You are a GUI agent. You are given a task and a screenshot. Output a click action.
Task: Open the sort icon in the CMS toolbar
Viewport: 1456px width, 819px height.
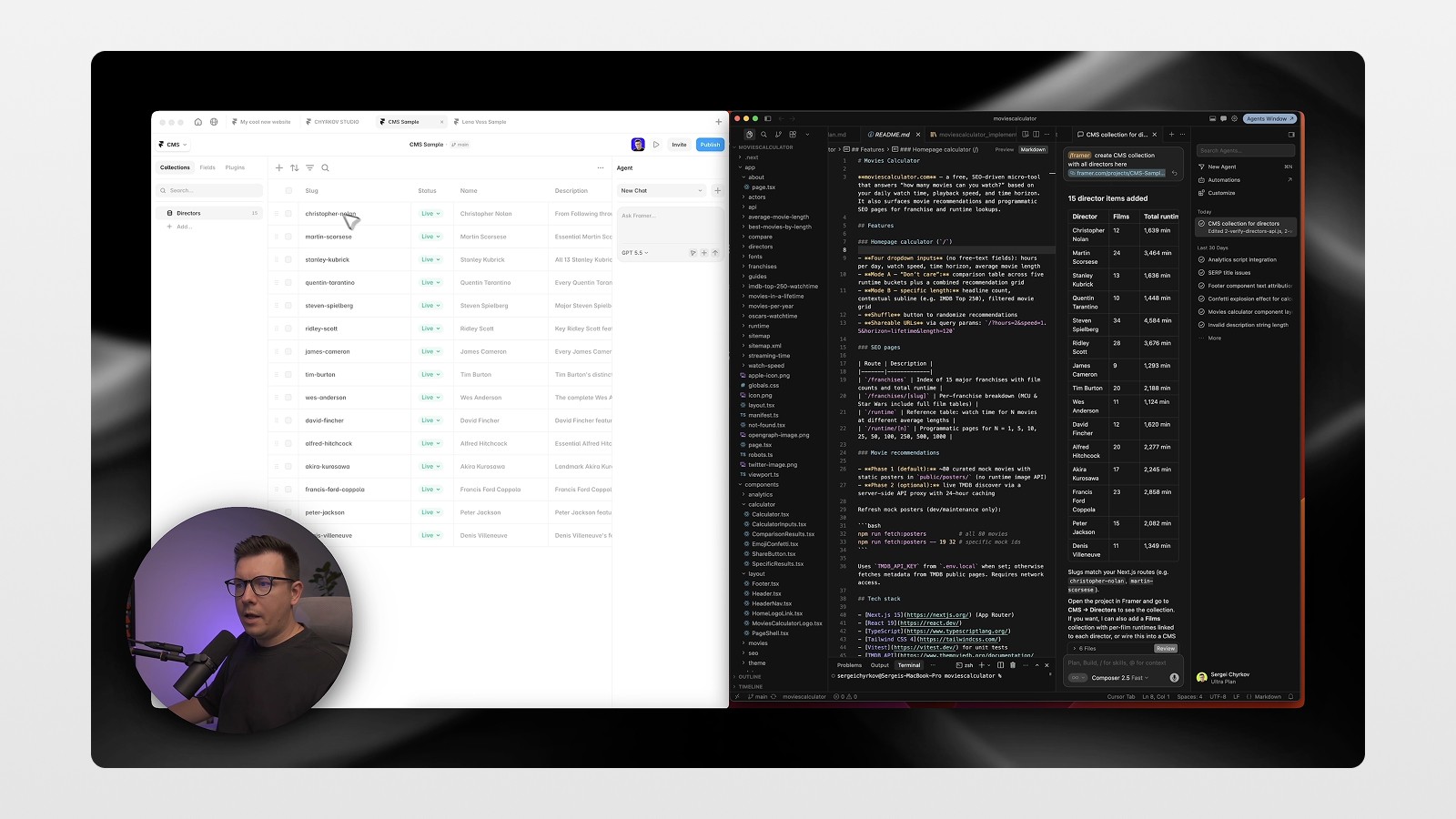tap(294, 167)
